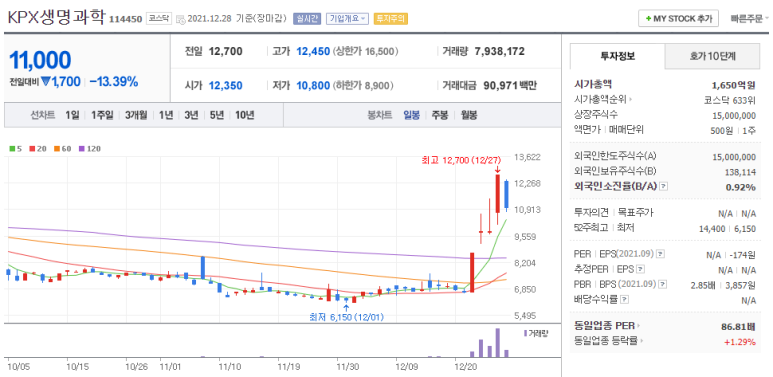Click the 동일업종 PER value 86.81배
Viewport: 773px width, 377px height.
(738, 326)
